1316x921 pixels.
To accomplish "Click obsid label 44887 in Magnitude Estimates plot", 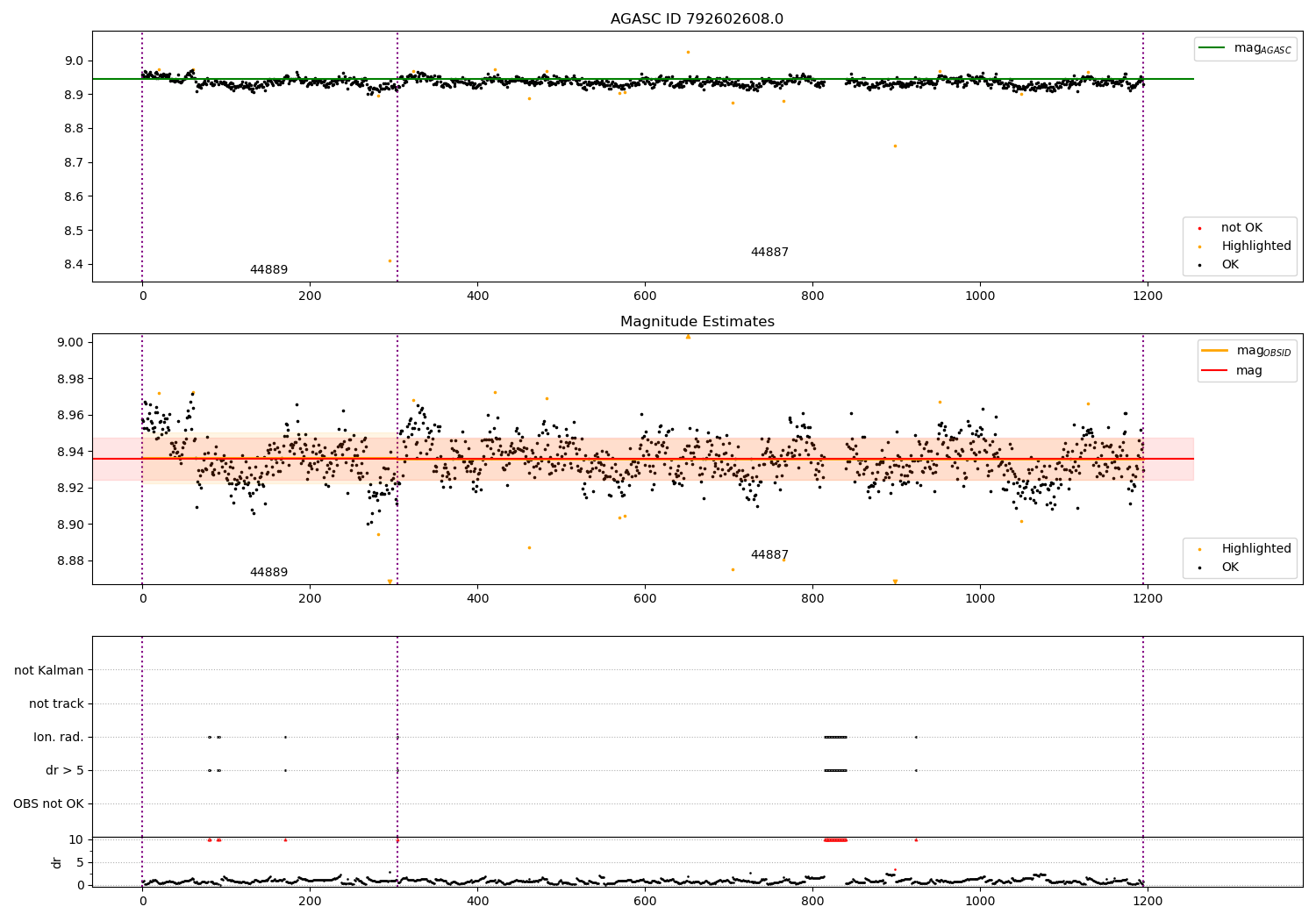I will pos(769,555).
